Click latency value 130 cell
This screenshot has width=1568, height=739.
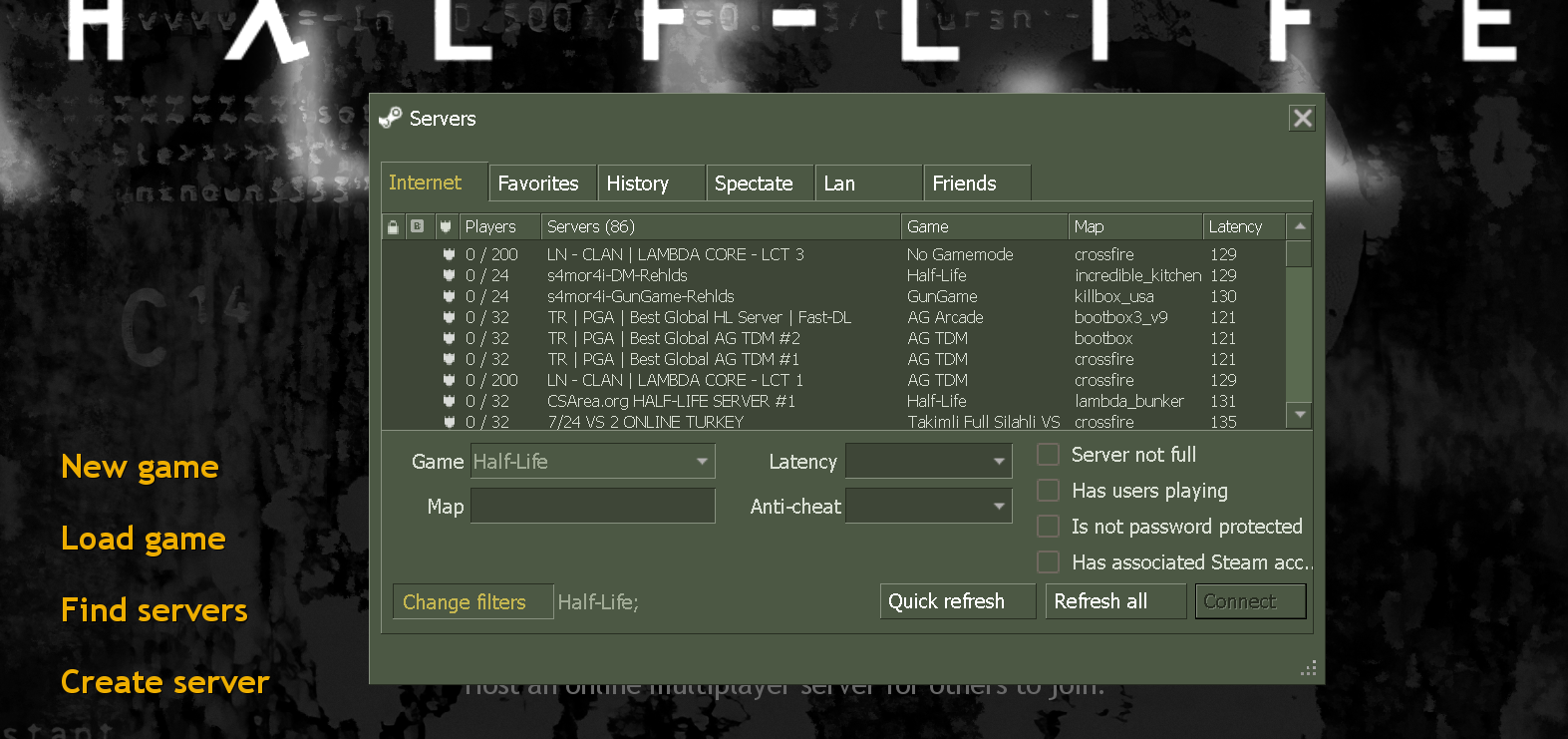point(1223,296)
